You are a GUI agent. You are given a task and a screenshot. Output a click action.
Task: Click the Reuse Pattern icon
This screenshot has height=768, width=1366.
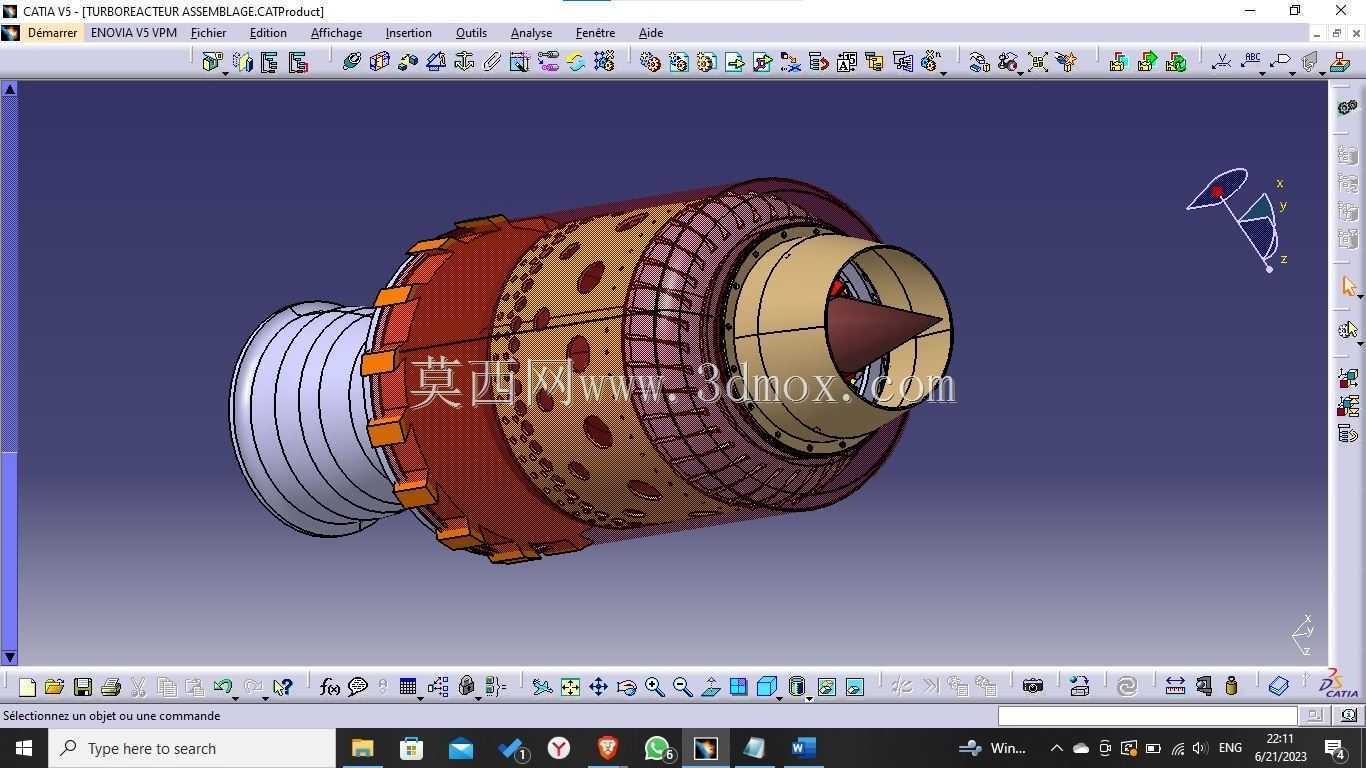tap(603, 62)
